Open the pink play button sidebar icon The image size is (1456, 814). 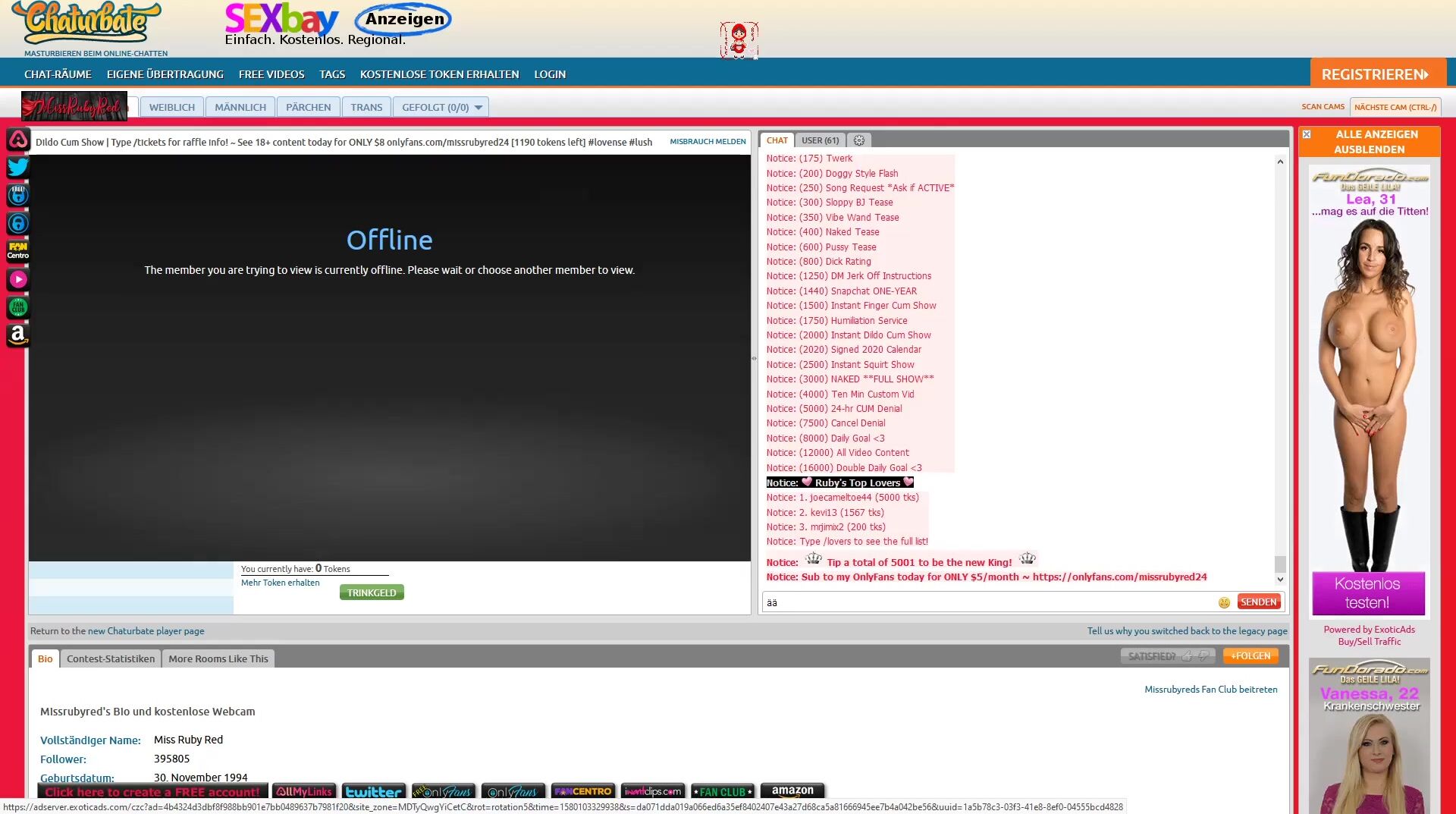[18, 279]
